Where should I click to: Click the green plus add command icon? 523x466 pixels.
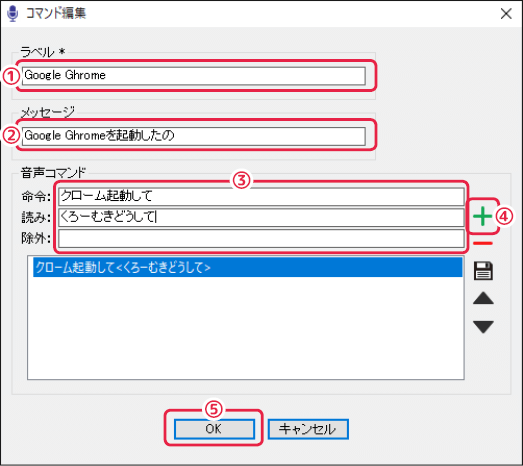pos(482,216)
